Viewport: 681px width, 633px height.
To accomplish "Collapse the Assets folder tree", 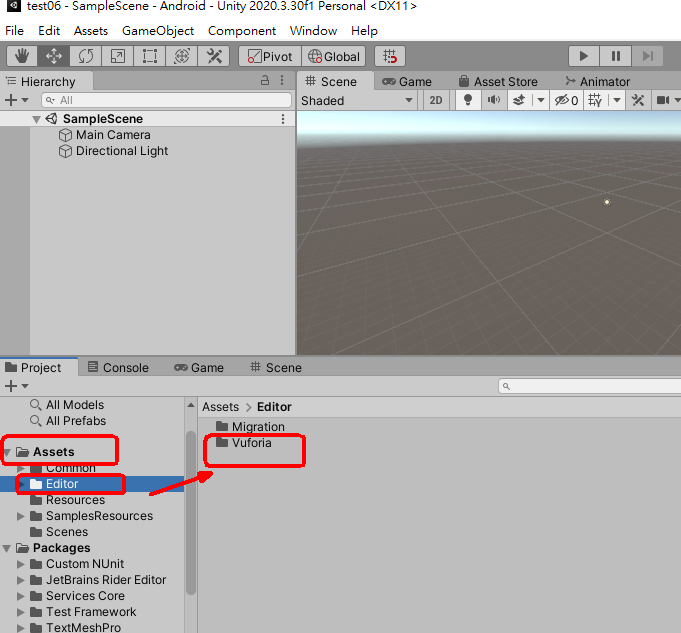I will click(x=7, y=452).
